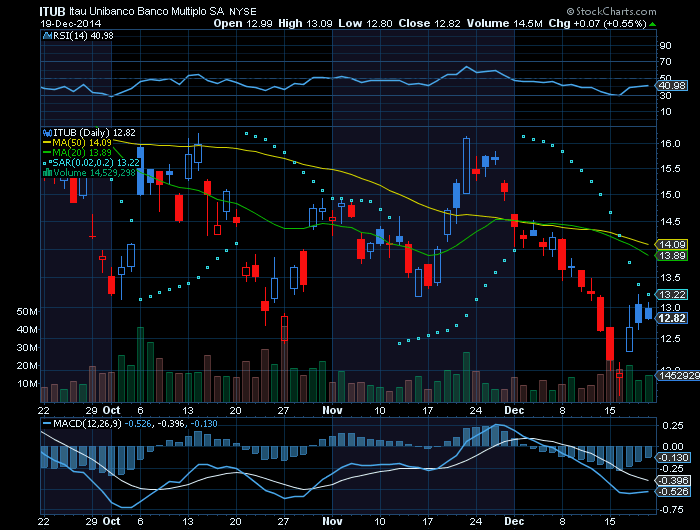This screenshot has height=530, width=700.
Task: Click the SAR dotted legend marker
Action: [x=47, y=163]
